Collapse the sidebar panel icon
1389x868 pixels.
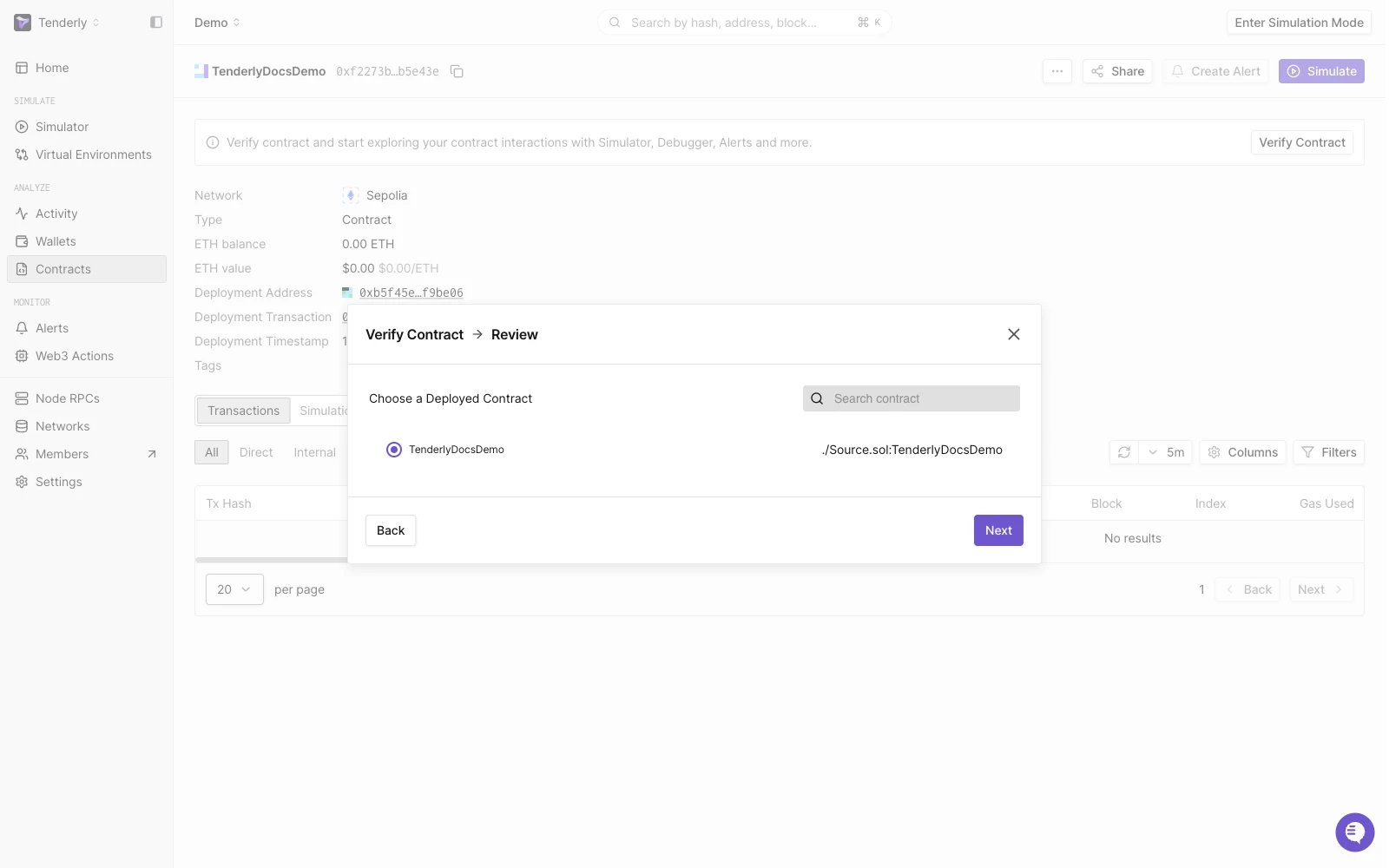tap(156, 23)
